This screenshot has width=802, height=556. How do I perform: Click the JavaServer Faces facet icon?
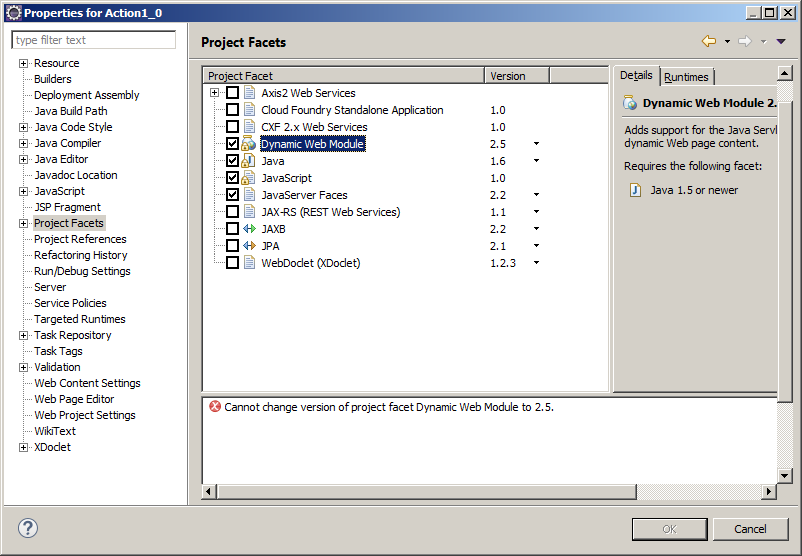pos(249,194)
